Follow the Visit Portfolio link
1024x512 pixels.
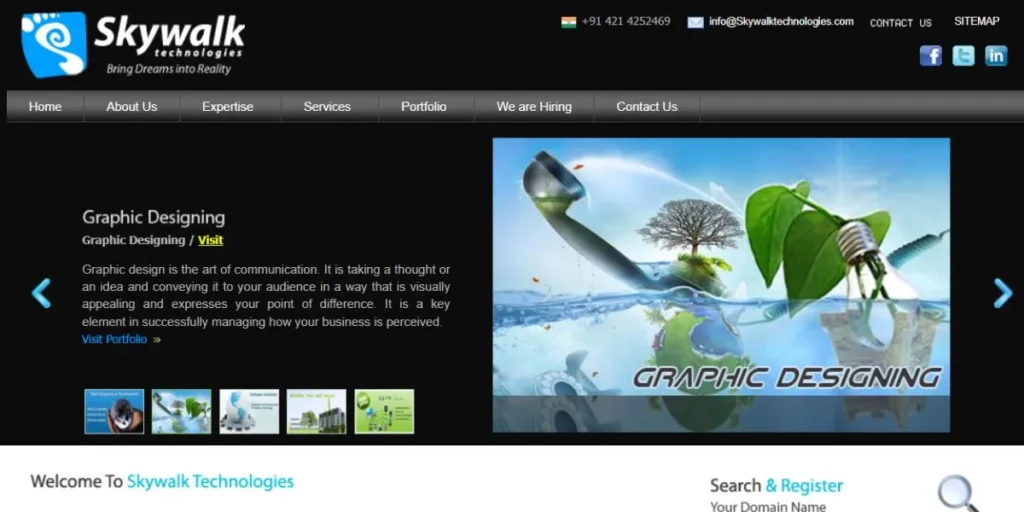point(115,340)
